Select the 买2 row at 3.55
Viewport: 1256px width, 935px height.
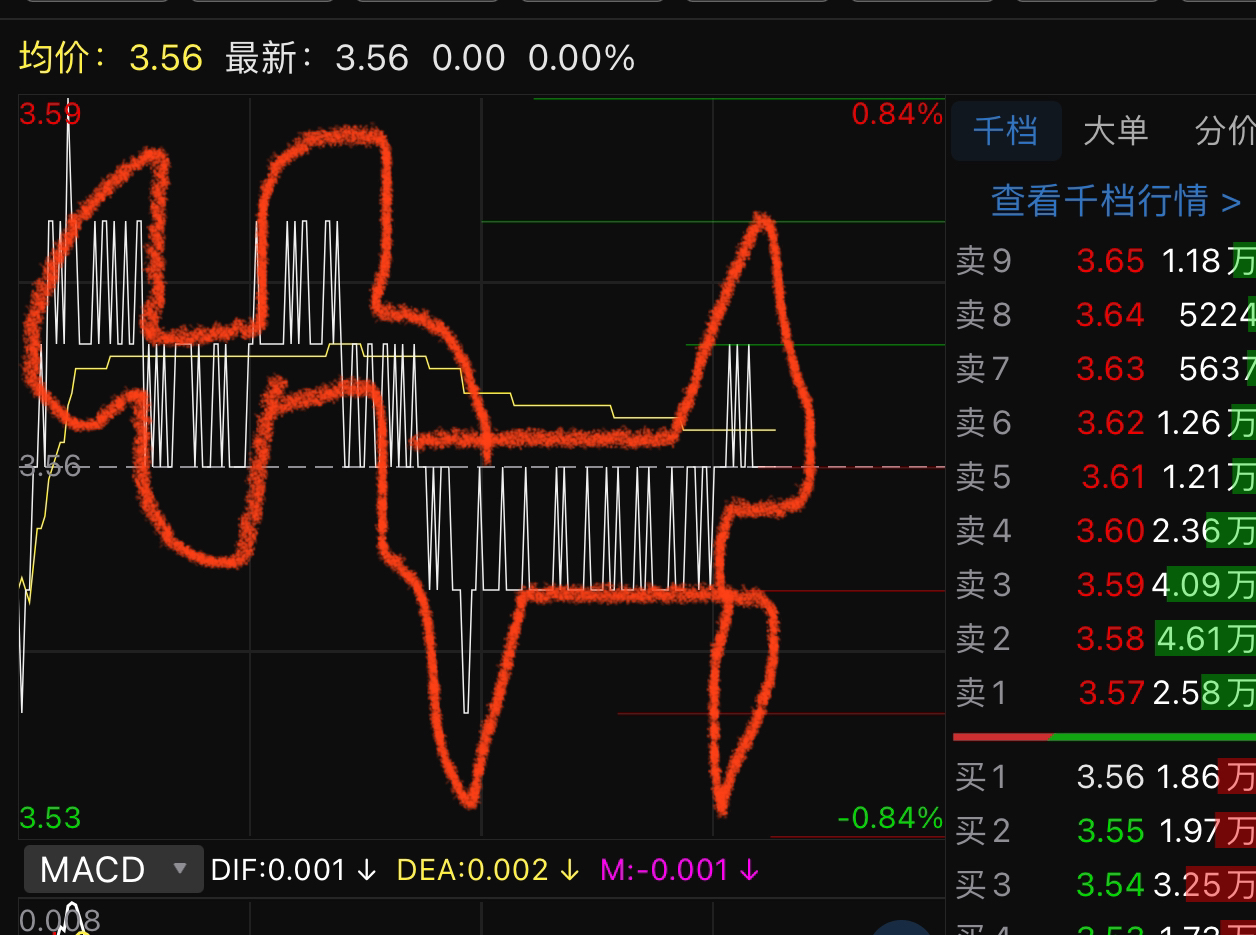[1105, 831]
